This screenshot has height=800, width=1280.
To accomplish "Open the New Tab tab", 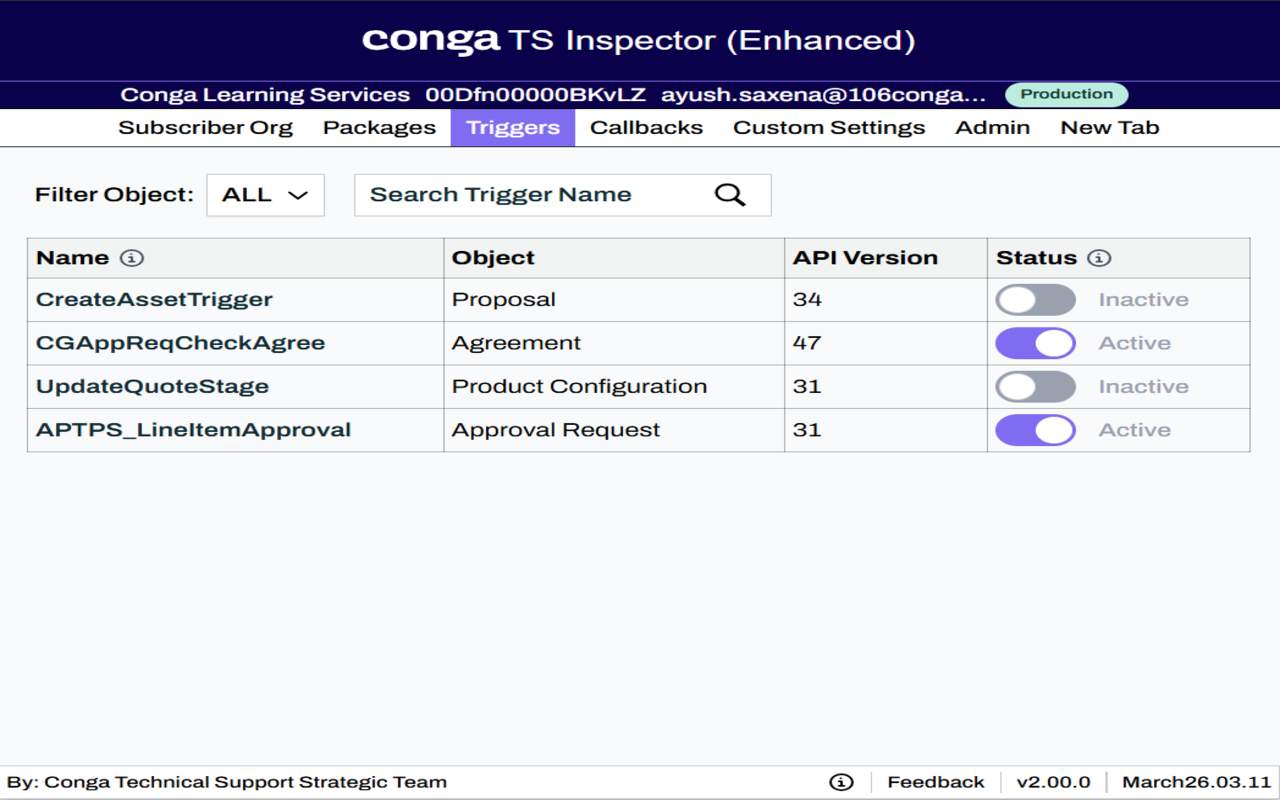I will pos(1110,128).
